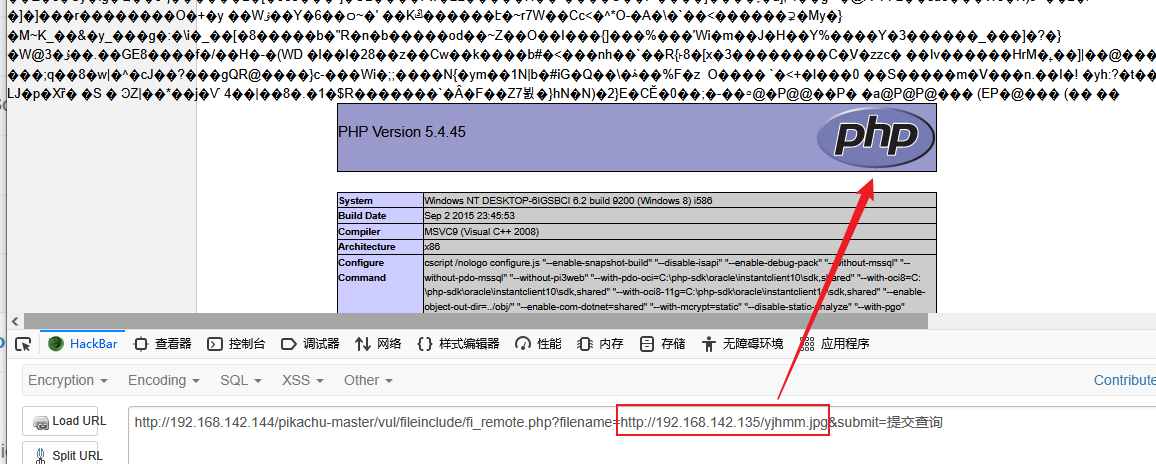This screenshot has width=1156, height=464.
Task: Follow the Contribute link in HackBar
Action: click(1124, 381)
